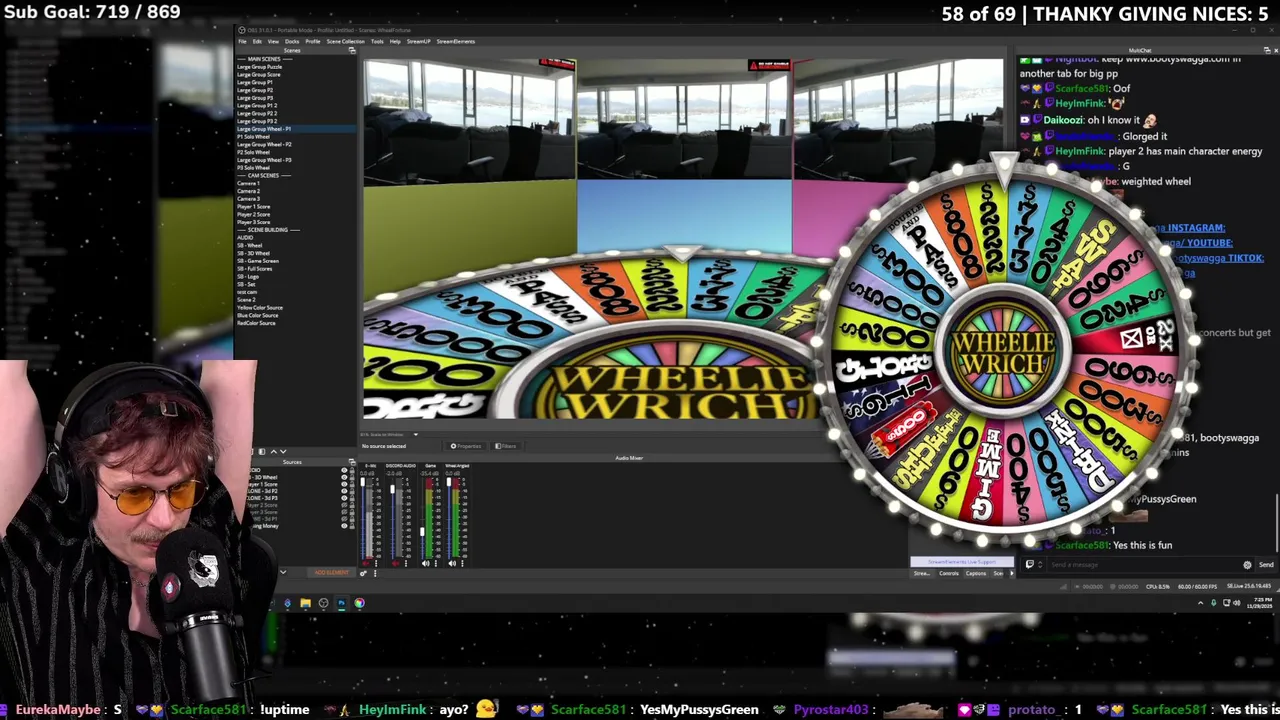The width and height of the screenshot is (1280, 720).
Task: Move selected source up arrow
Action: click(274, 451)
